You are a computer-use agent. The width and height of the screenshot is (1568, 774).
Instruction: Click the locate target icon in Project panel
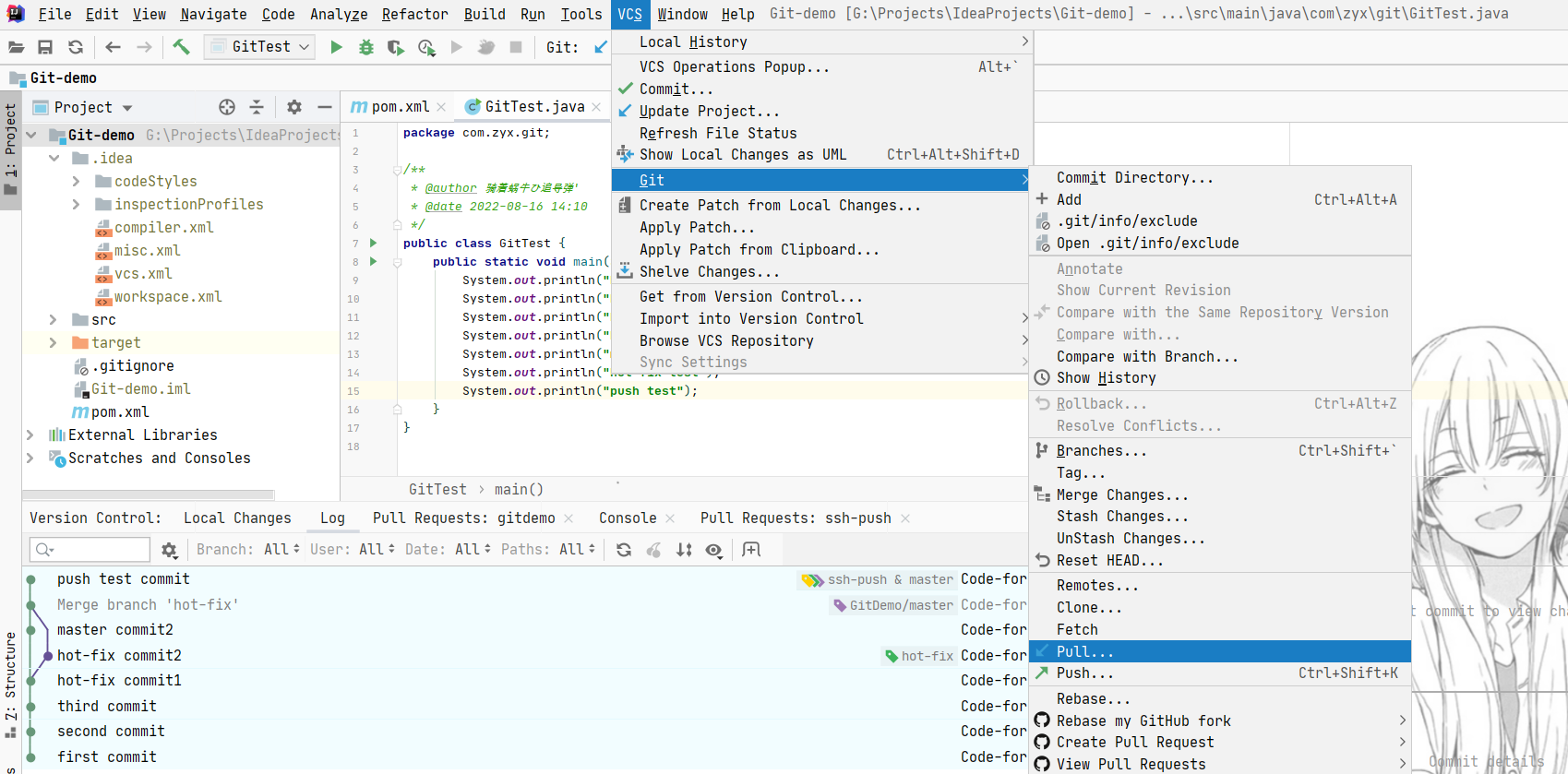click(227, 107)
